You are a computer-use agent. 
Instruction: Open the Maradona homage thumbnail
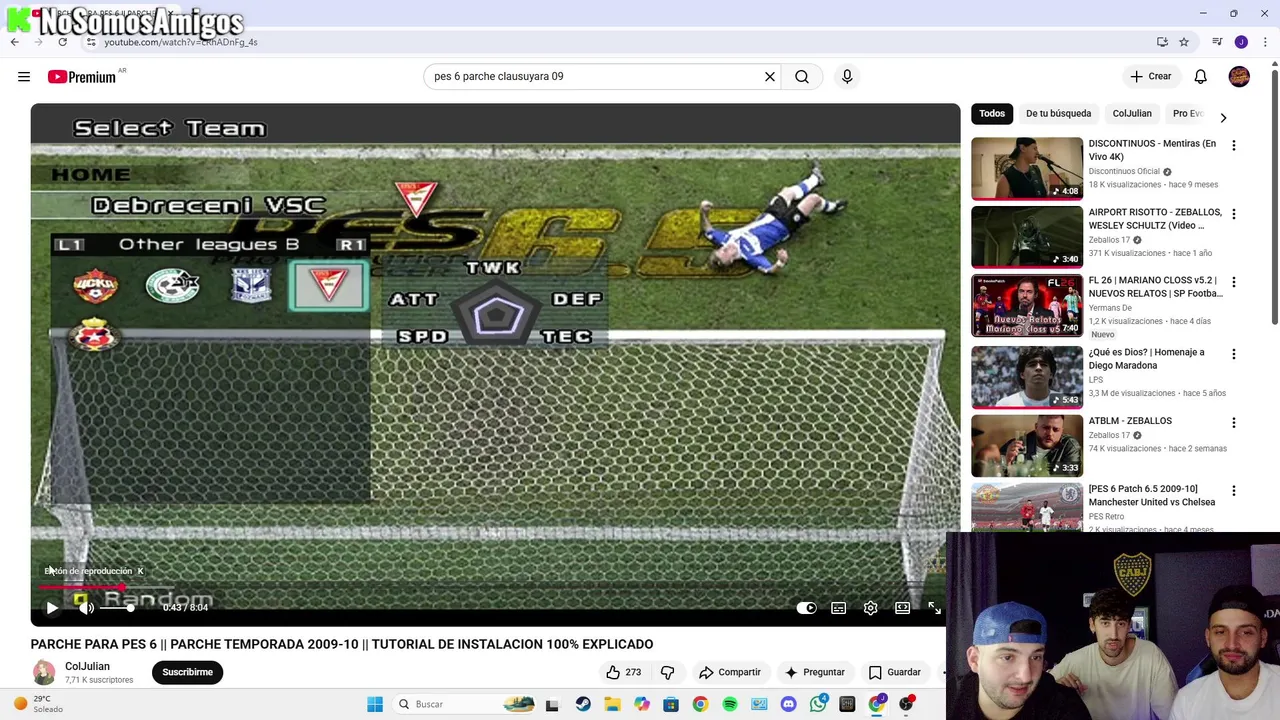[1027, 377]
